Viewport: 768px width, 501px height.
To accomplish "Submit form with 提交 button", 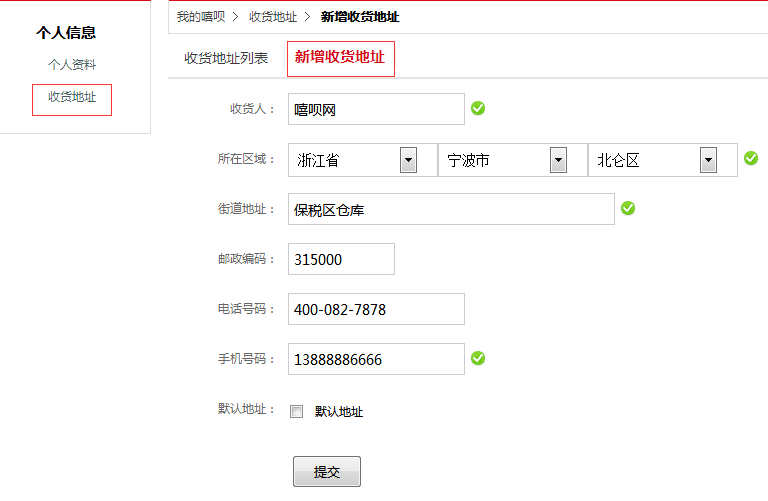I will [327, 472].
